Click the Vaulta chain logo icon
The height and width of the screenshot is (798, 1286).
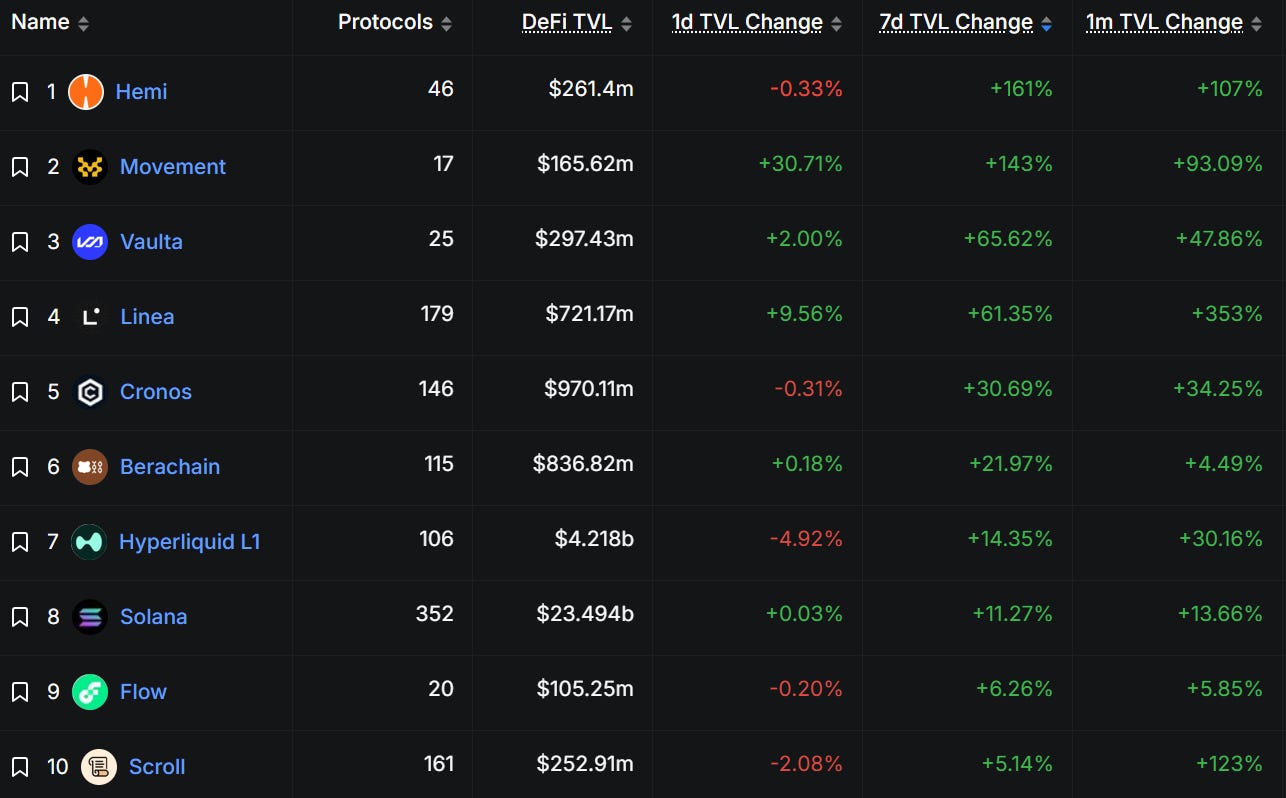click(x=90, y=242)
